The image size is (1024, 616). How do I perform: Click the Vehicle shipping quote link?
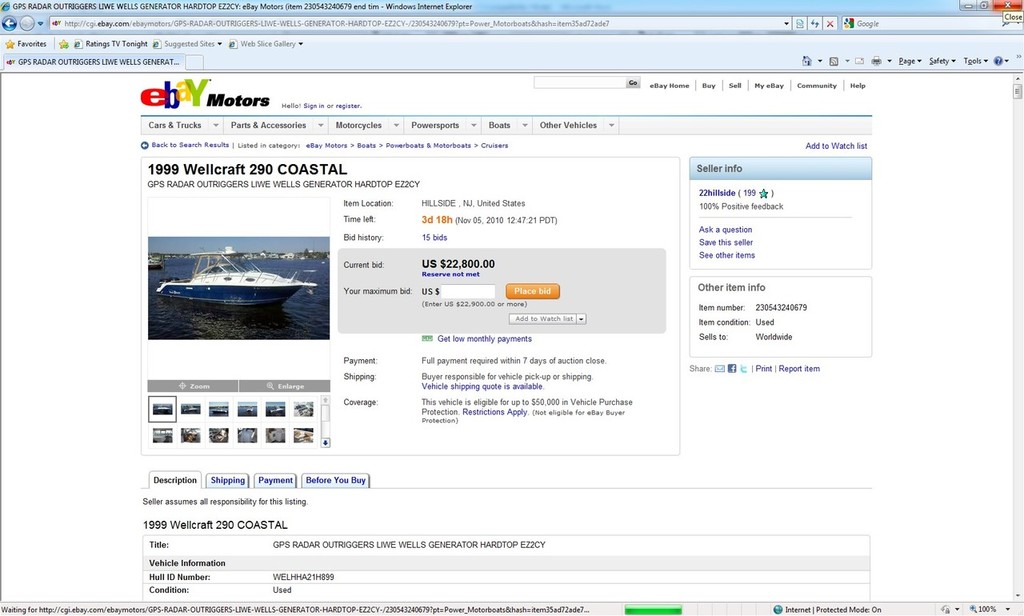pos(482,386)
